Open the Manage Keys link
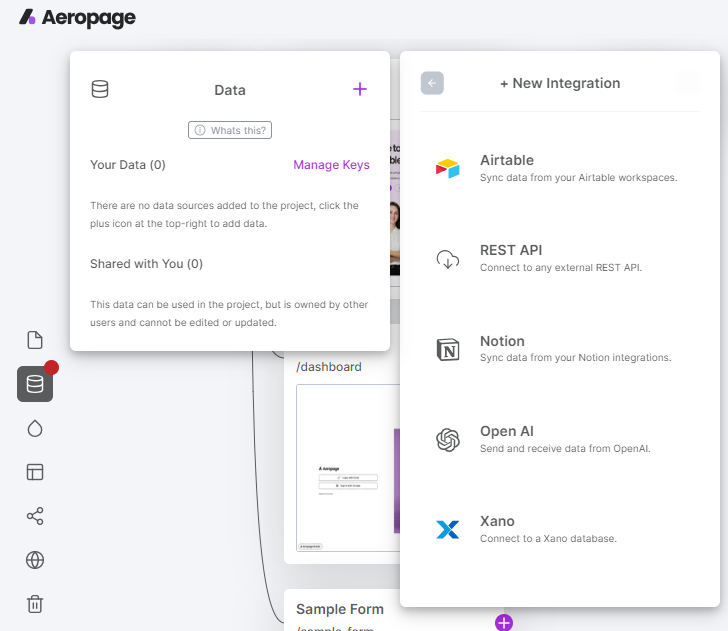This screenshot has height=631, width=728. 332,165
